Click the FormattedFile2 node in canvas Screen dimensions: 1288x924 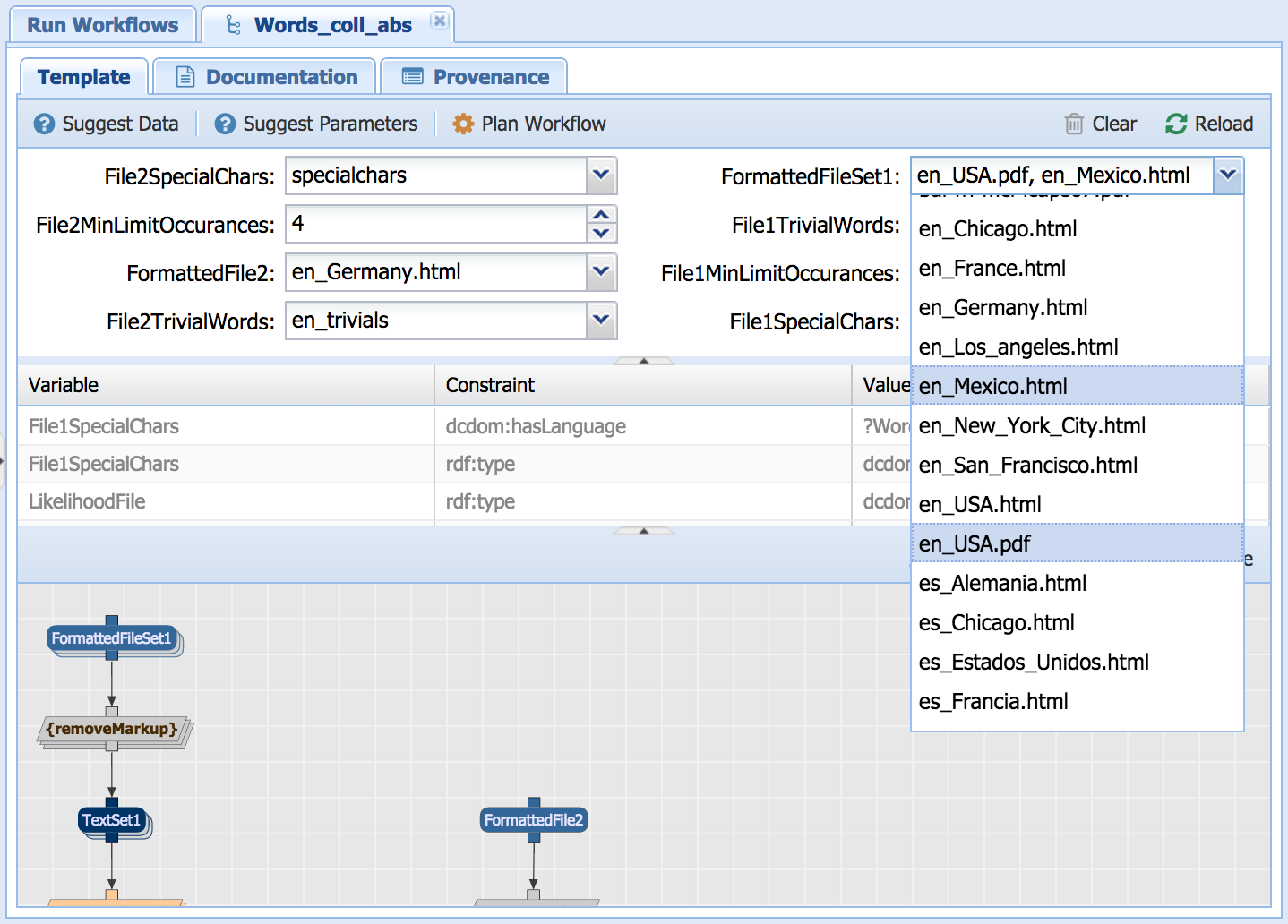pos(533,820)
